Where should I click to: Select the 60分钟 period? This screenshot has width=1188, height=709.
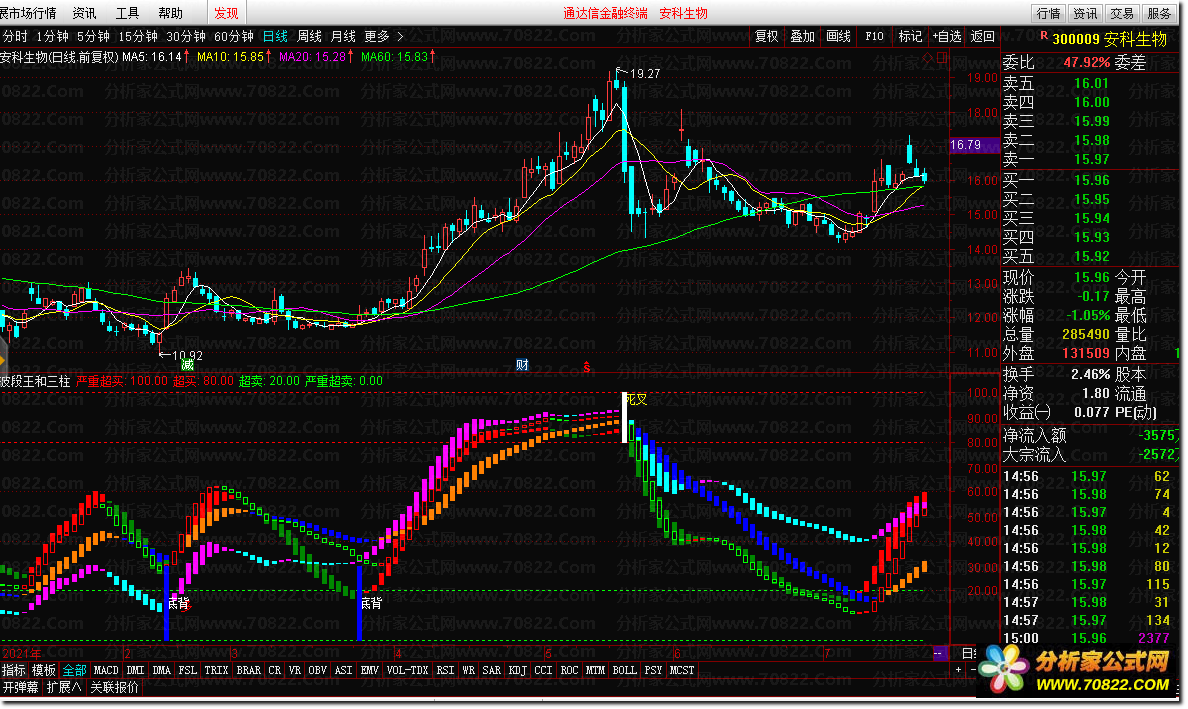coord(233,36)
